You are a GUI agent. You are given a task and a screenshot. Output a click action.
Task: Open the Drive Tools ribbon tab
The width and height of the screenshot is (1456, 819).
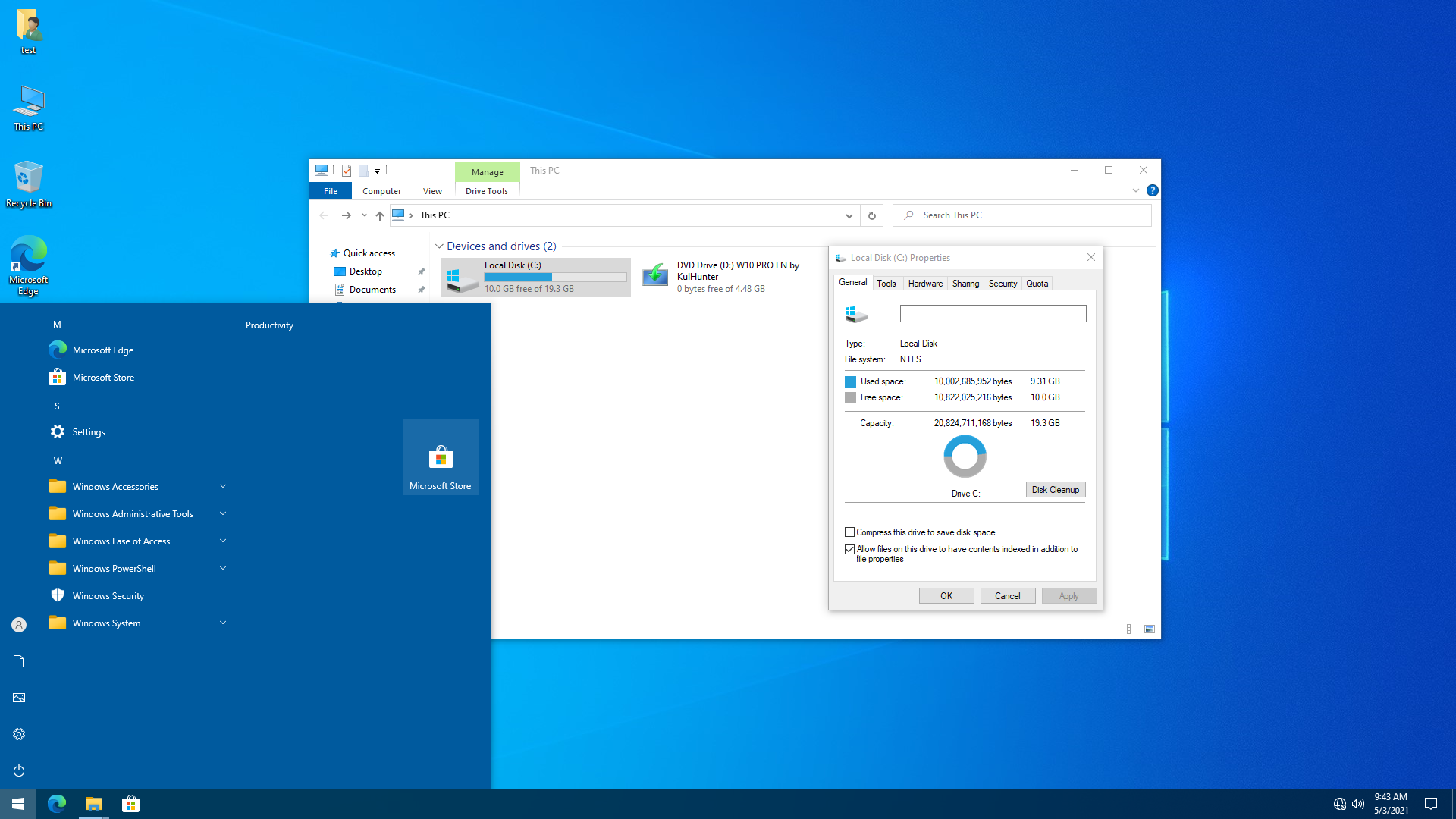(487, 191)
